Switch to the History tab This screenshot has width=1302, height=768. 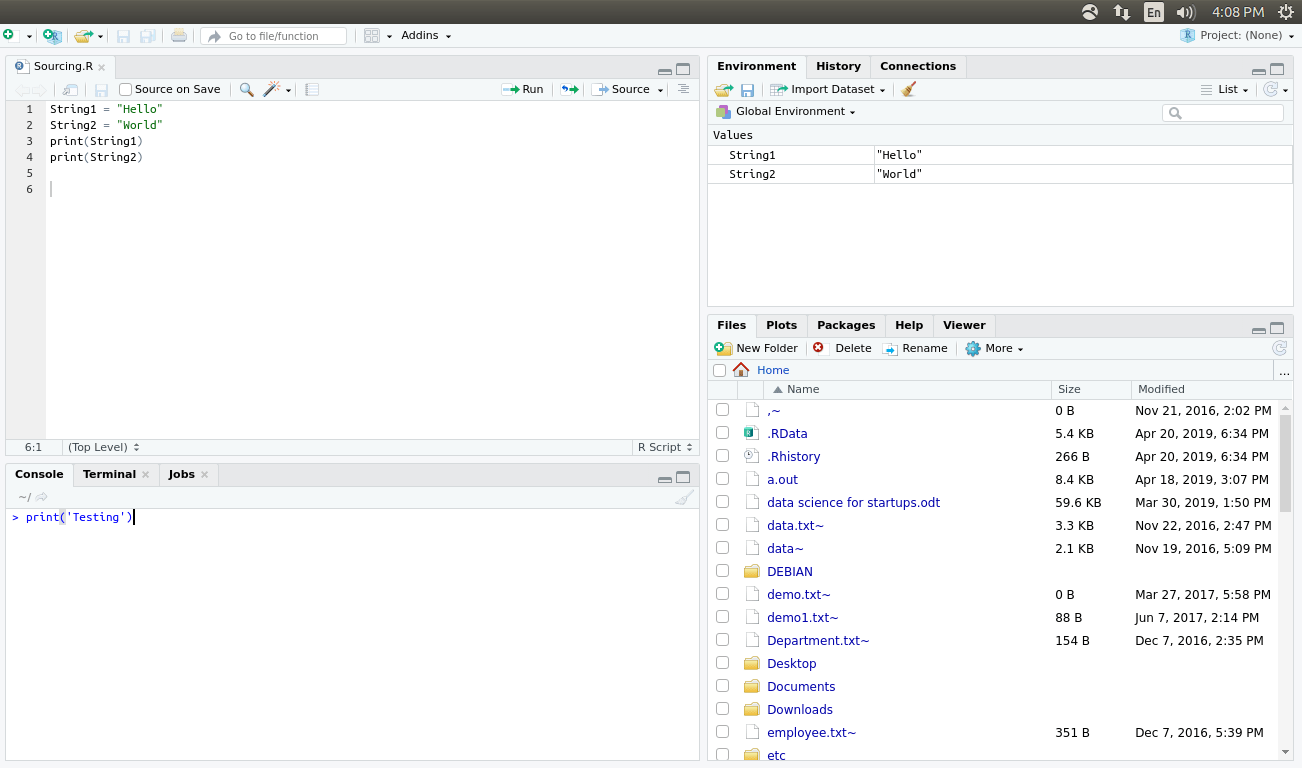coord(838,66)
